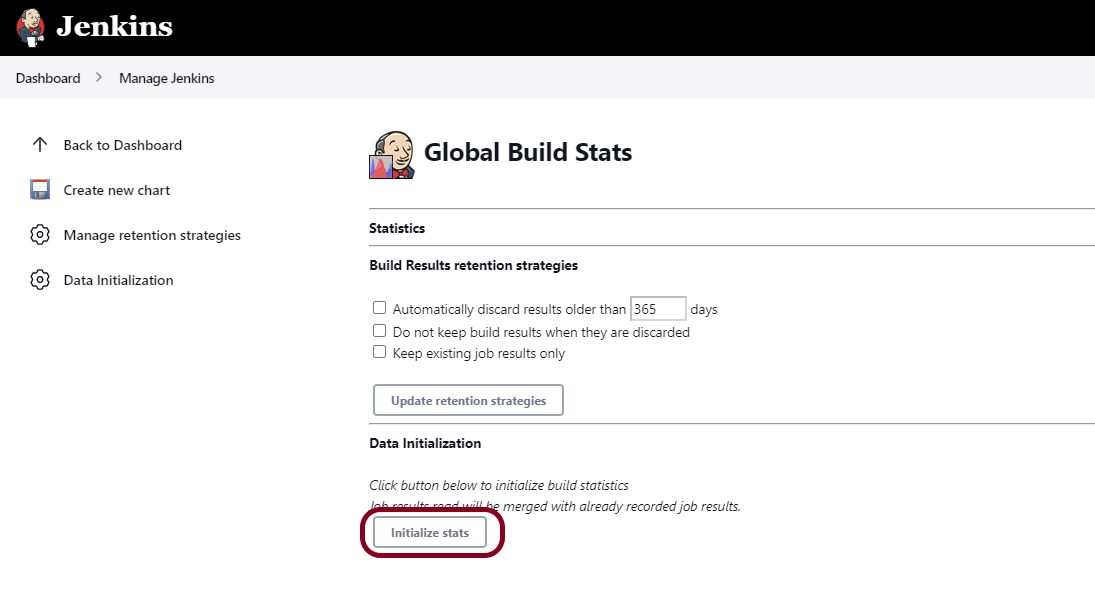
Task: Toggle Do not keep build results checkbox
Action: pyautogui.click(x=379, y=331)
